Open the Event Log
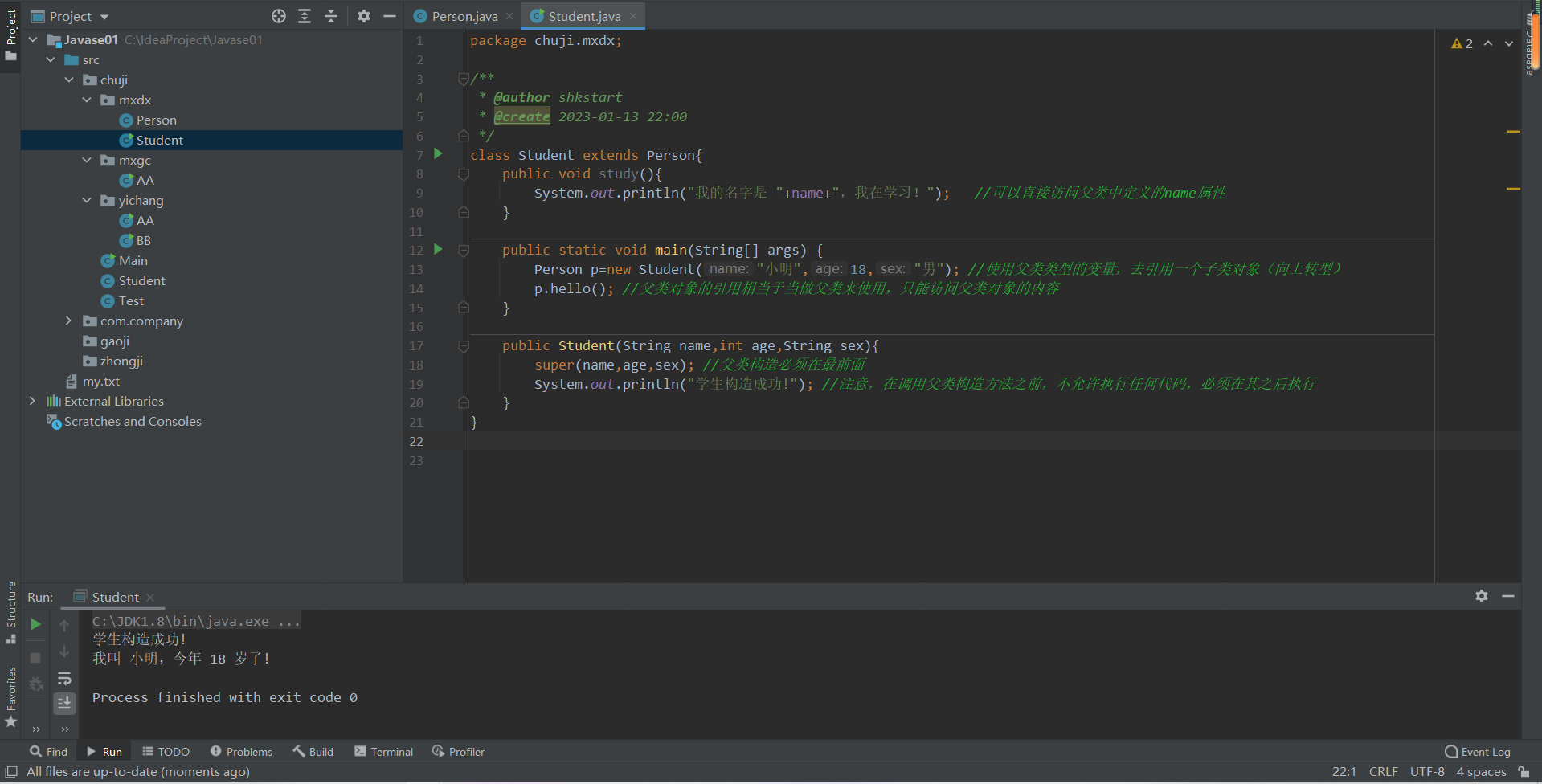 click(1478, 752)
